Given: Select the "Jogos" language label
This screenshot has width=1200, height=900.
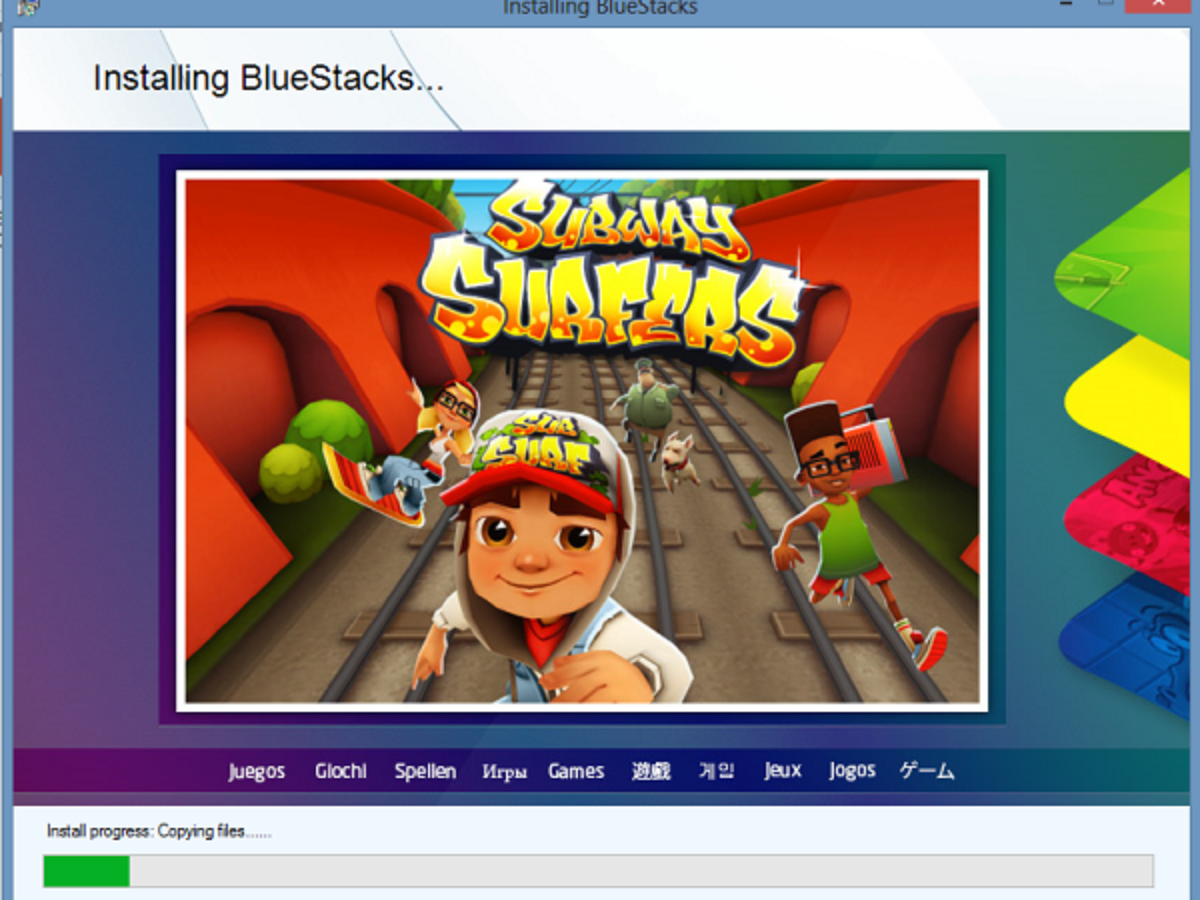Looking at the screenshot, I should click(852, 771).
